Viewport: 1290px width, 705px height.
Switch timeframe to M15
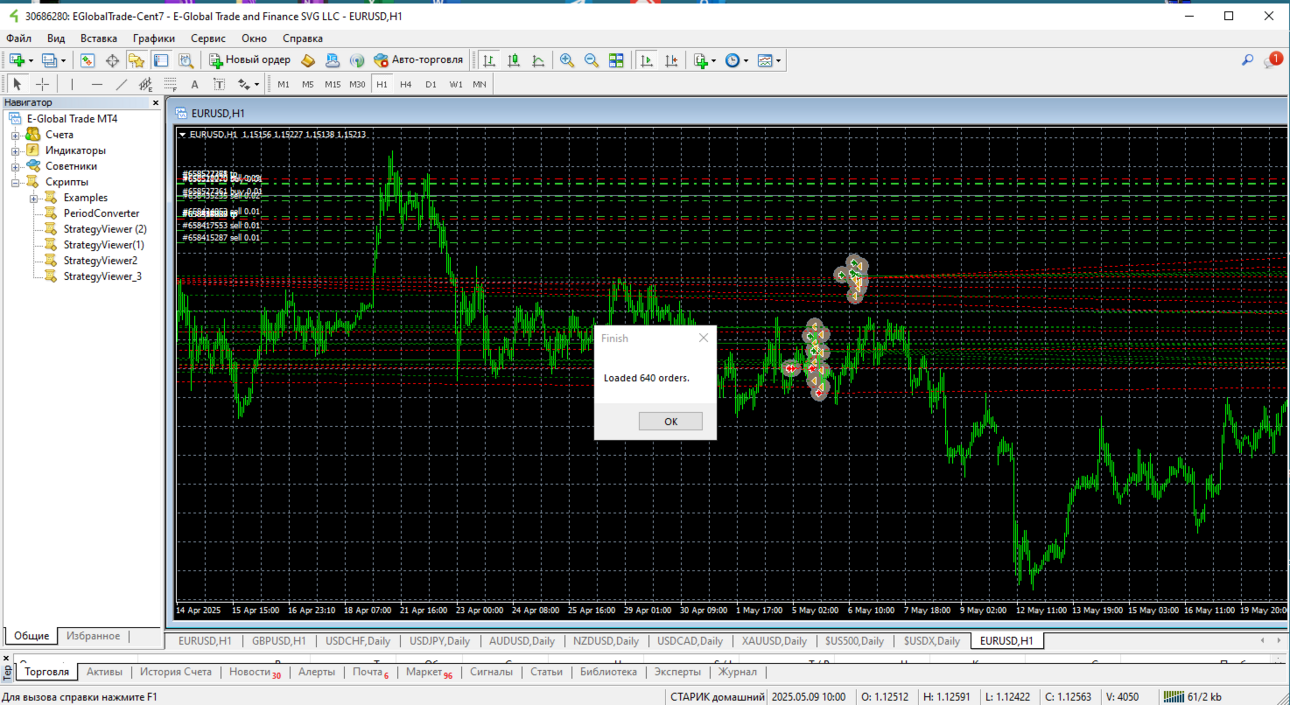(x=332, y=84)
